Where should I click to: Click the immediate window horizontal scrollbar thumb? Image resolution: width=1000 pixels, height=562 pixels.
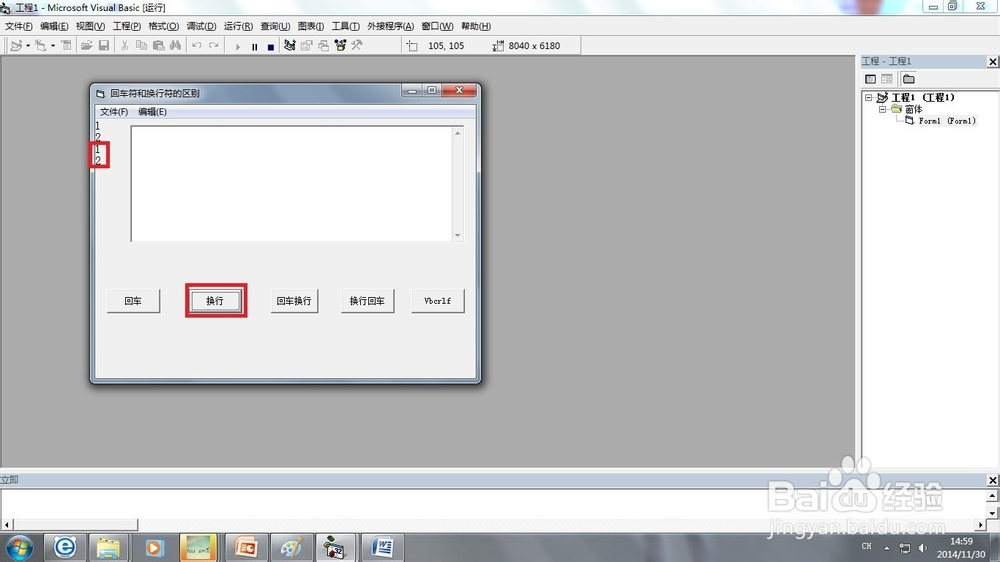(x=75, y=524)
